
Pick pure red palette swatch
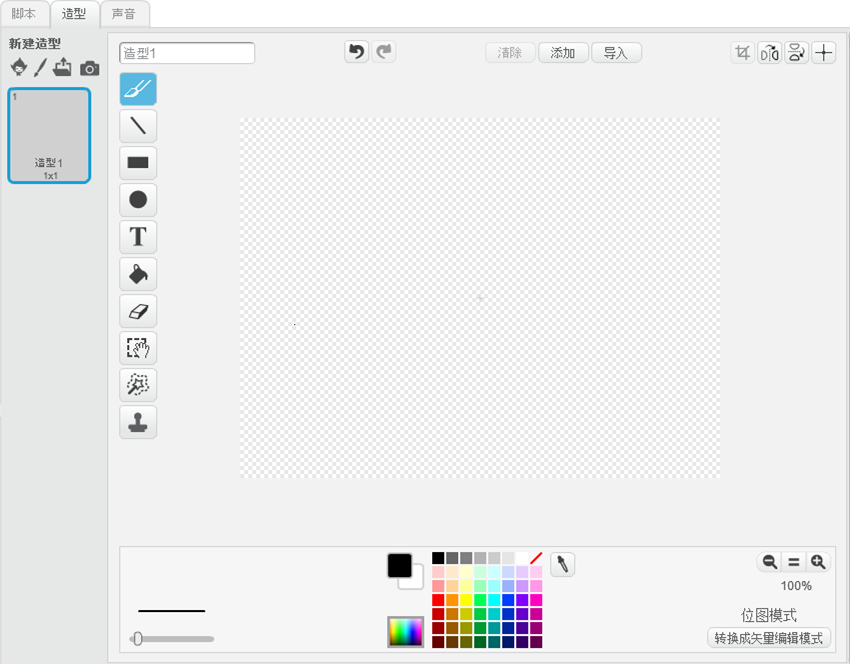(438, 600)
